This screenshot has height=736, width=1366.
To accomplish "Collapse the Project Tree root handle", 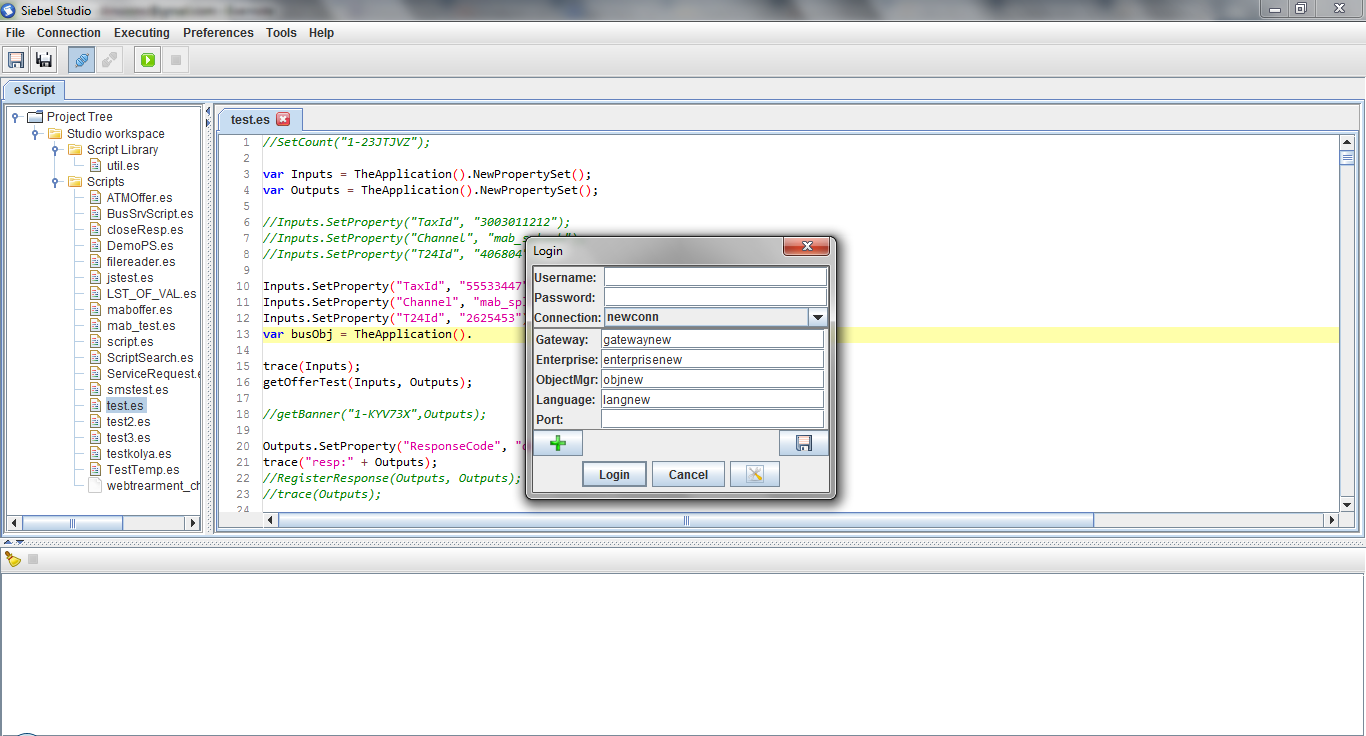I will click(x=16, y=117).
